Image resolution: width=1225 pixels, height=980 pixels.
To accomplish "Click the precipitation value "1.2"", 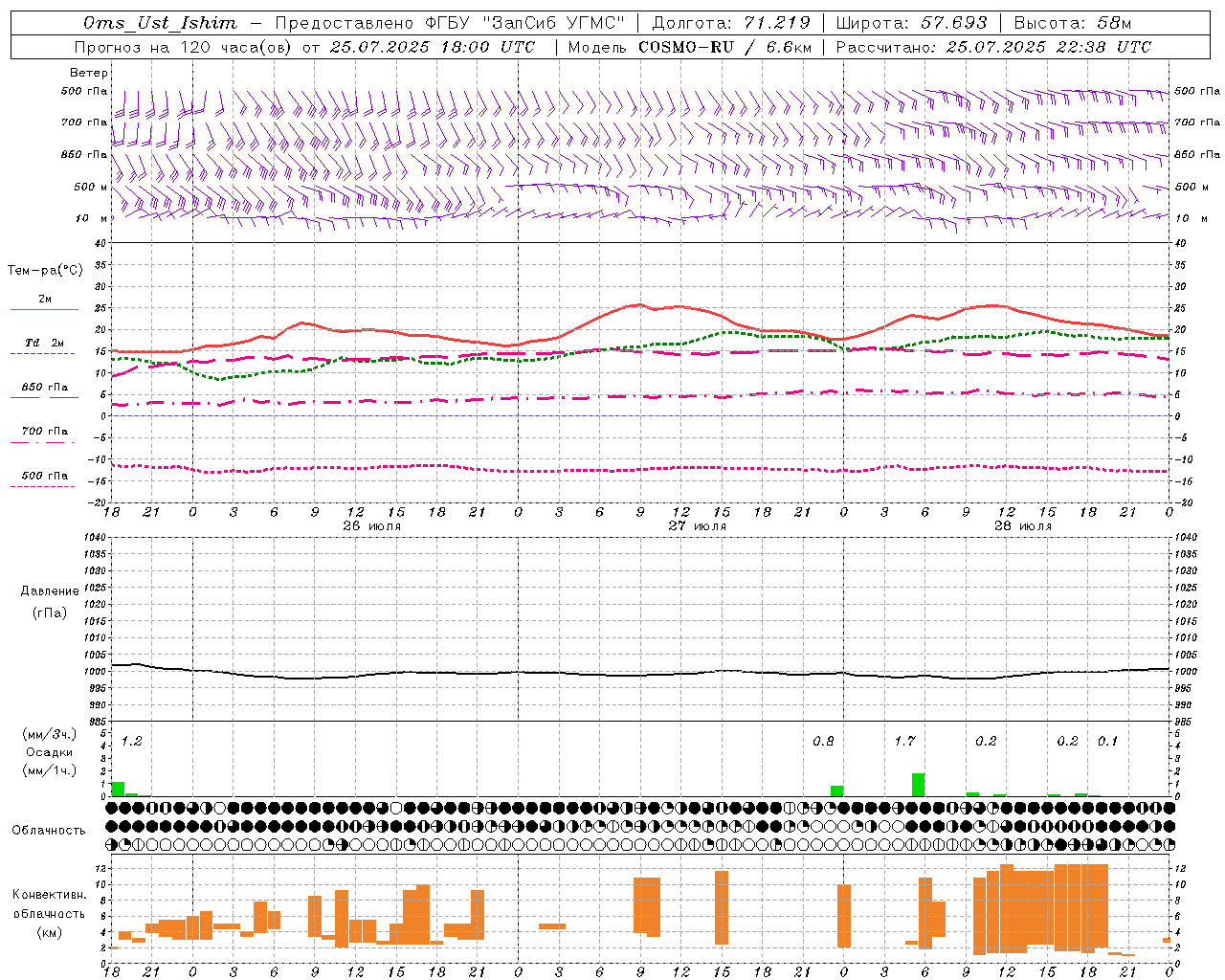I will (x=131, y=741).
